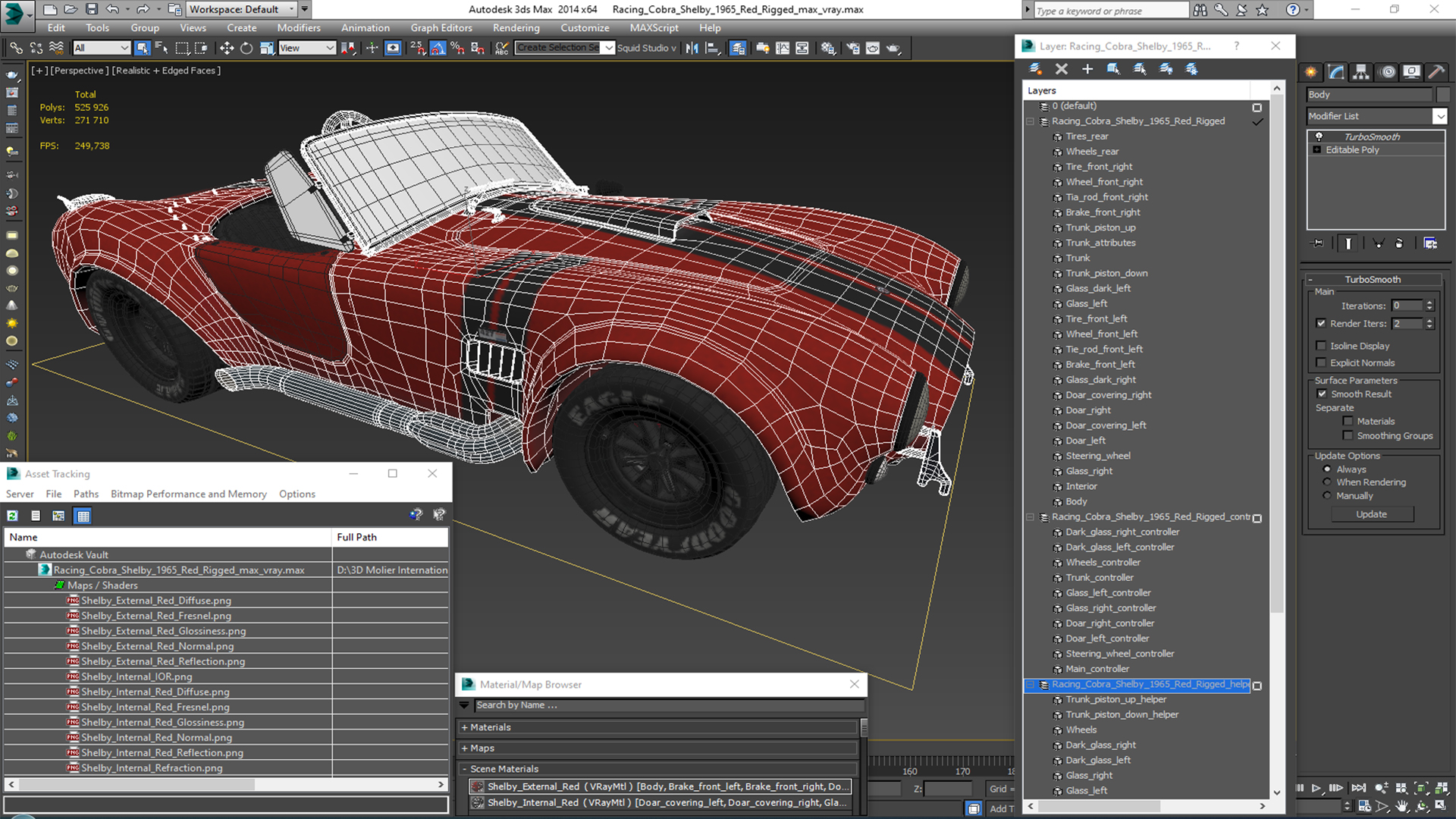Choose the Rectangular Selection Region tool

click(182, 48)
